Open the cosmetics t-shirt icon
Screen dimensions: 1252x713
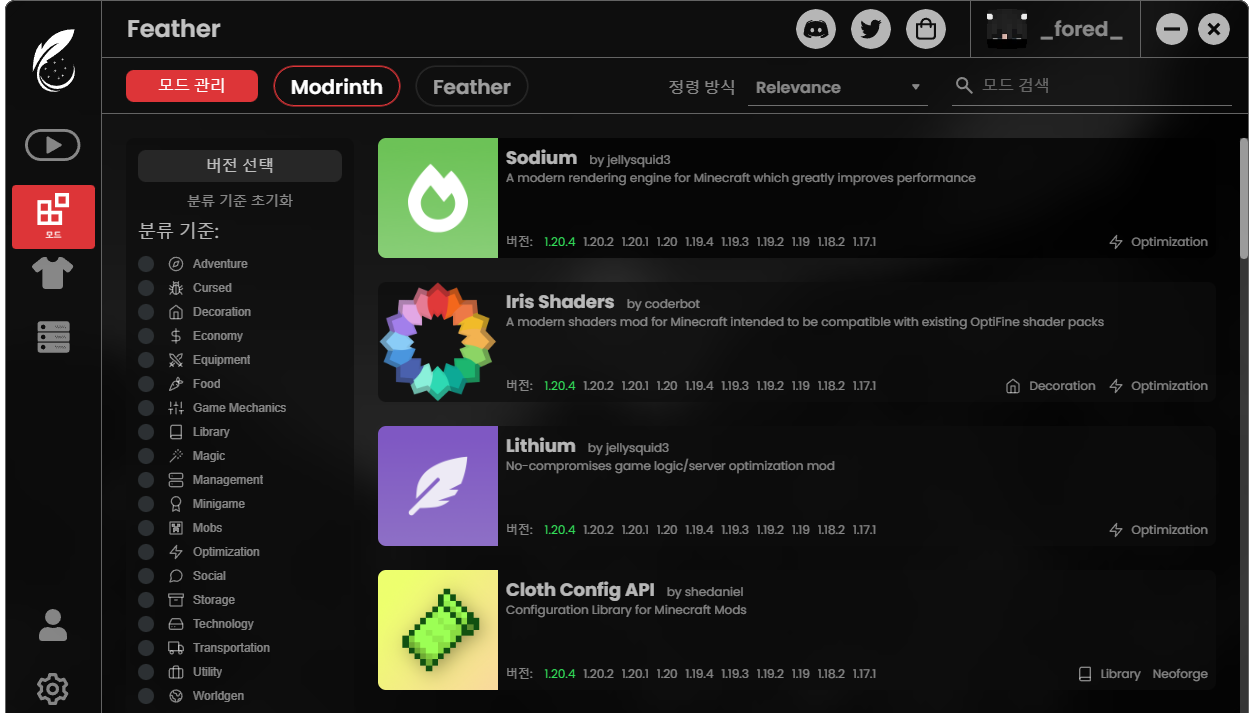click(x=53, y=272)
